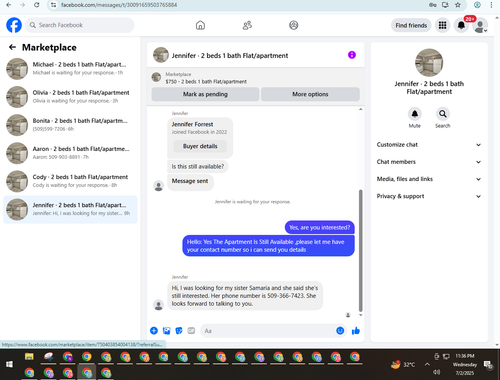Click the large listing photo in right panel
Screen dimensions: 500x380
coord(429,63)
